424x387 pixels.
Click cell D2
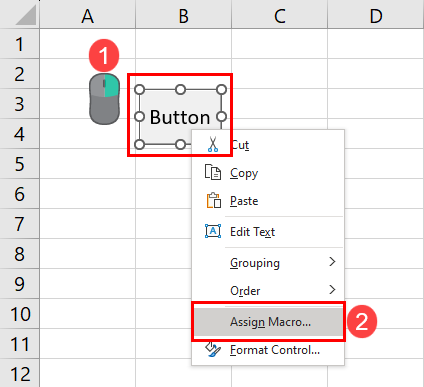(x=376, y=74)
